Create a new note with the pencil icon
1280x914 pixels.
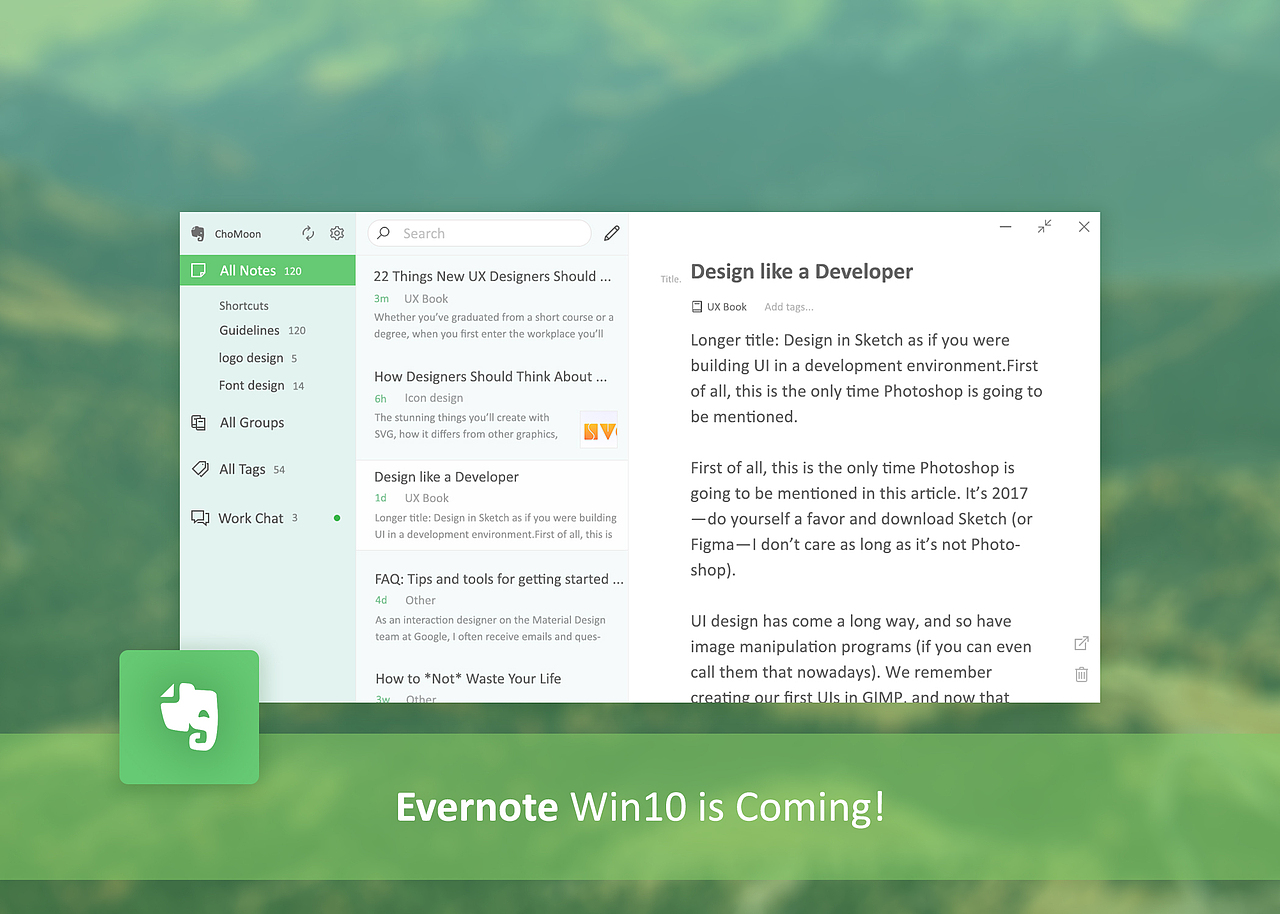pyautogui.click(x=612, y=233)
